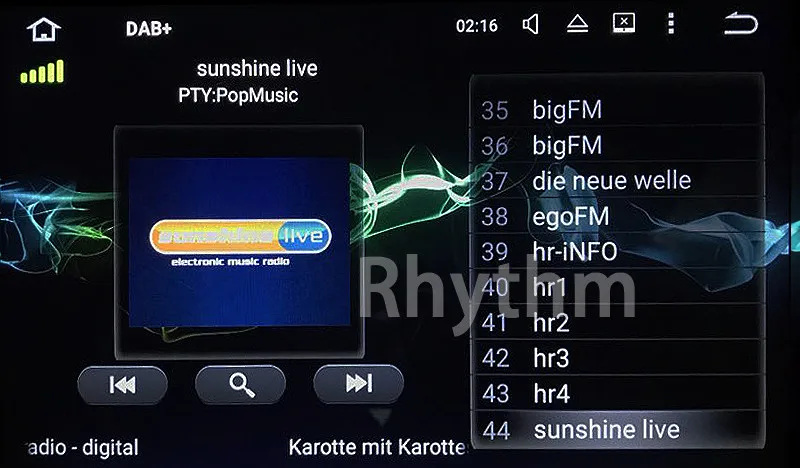Select station 41 hr2
This screenshot has width=800, height=468.
click(x=617, y=323)
